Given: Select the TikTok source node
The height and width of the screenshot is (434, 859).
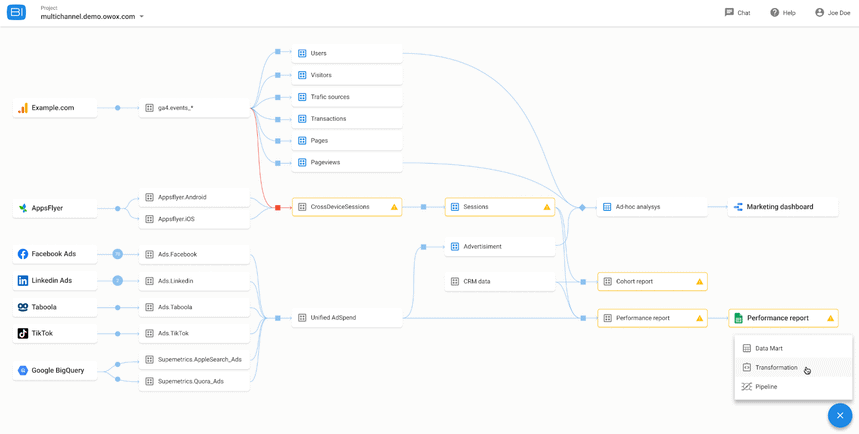Looking at the screenshot, I should 55,333.
